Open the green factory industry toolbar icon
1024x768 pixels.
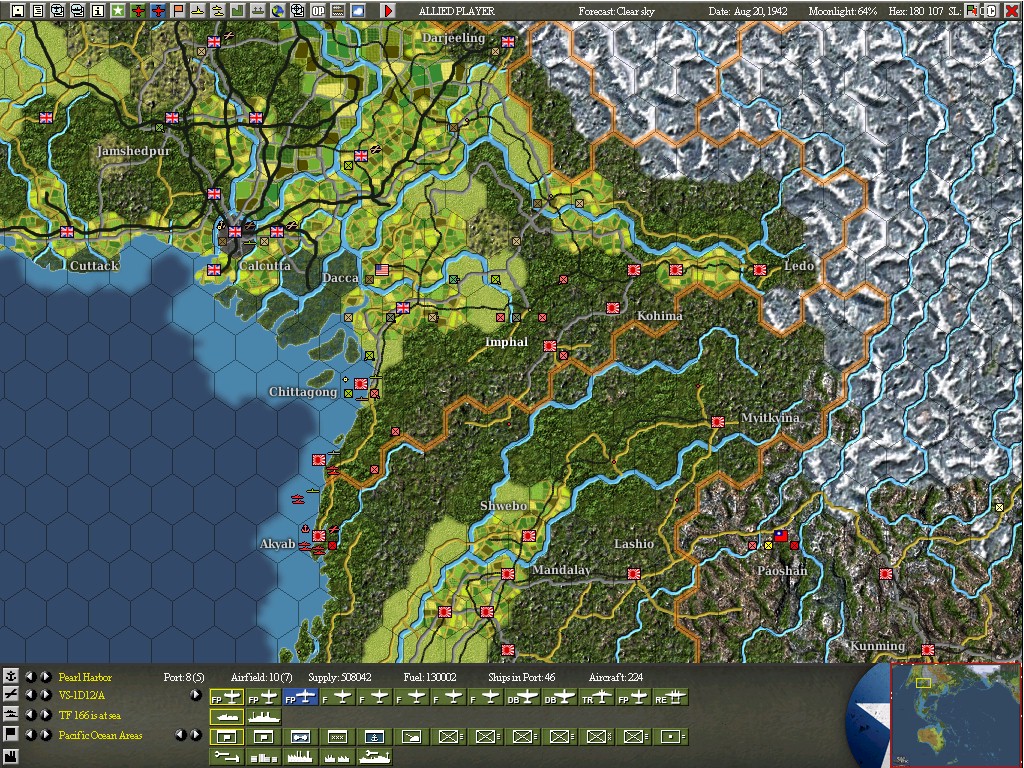point(238,10)
